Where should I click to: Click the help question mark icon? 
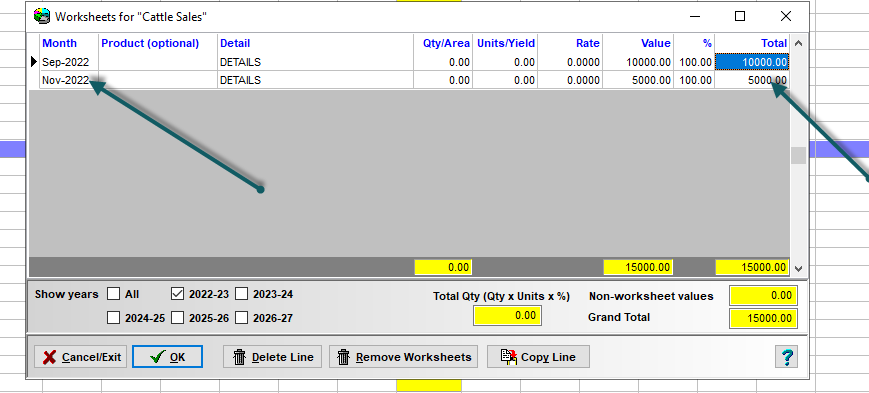(x=786, y=356)
